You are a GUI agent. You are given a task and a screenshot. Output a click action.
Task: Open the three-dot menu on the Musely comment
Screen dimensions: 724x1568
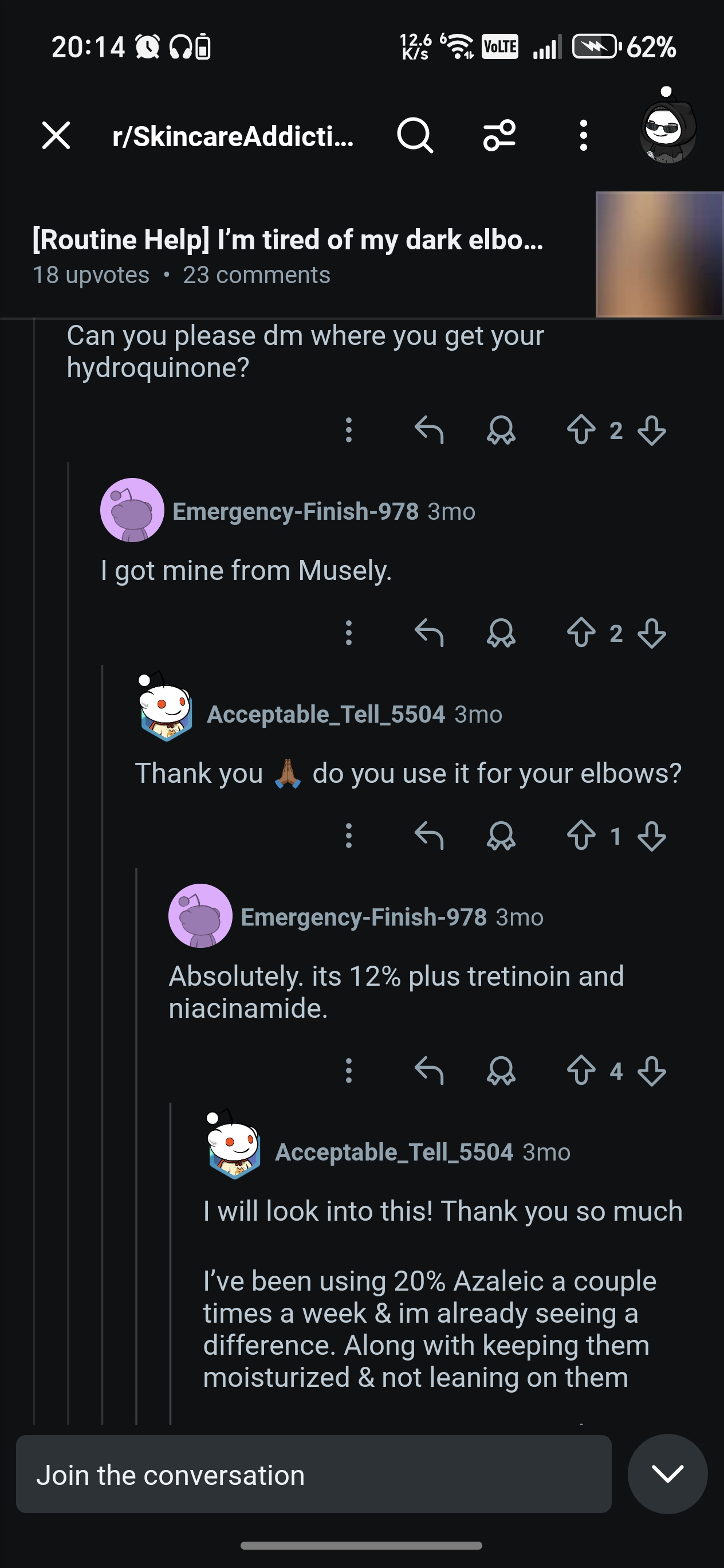348,633
